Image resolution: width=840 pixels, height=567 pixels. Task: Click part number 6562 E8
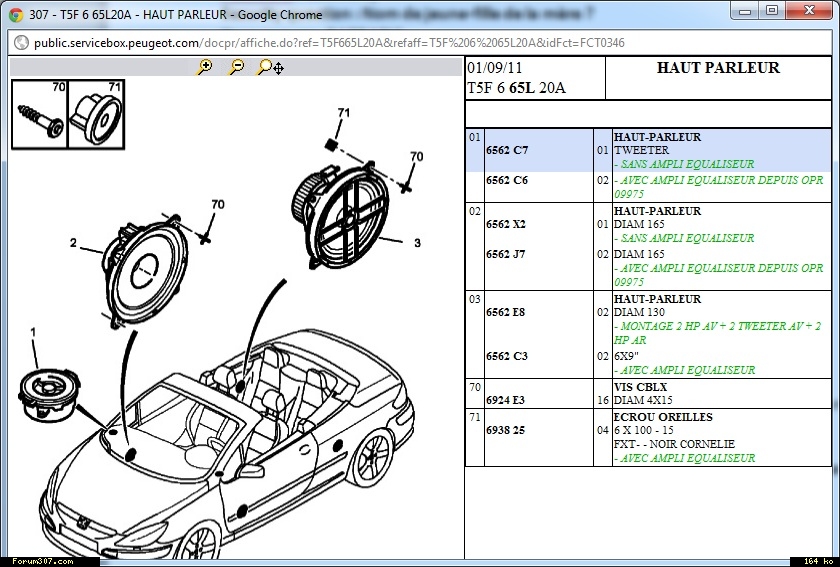[x=505, y=312]
